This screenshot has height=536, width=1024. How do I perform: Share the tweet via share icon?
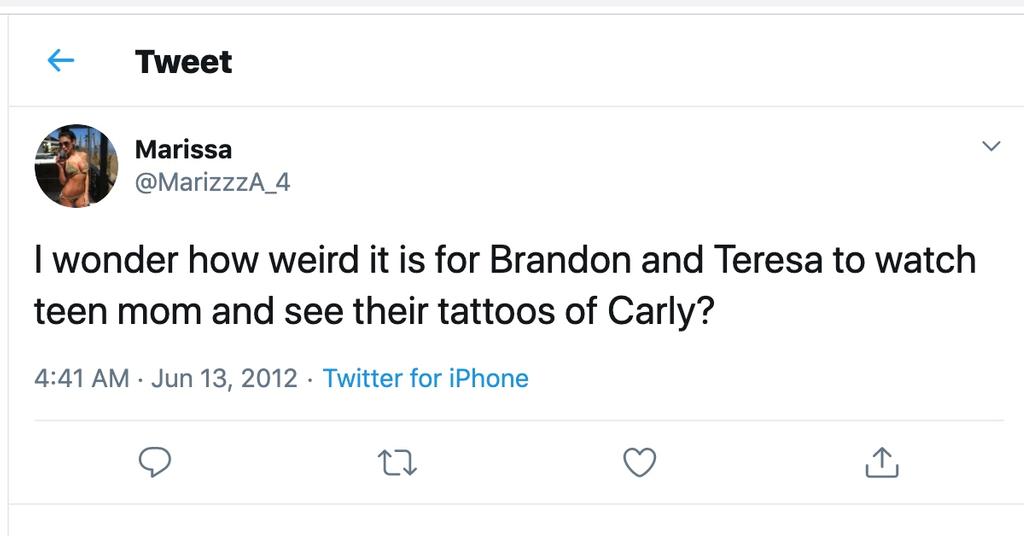(881, 462)
